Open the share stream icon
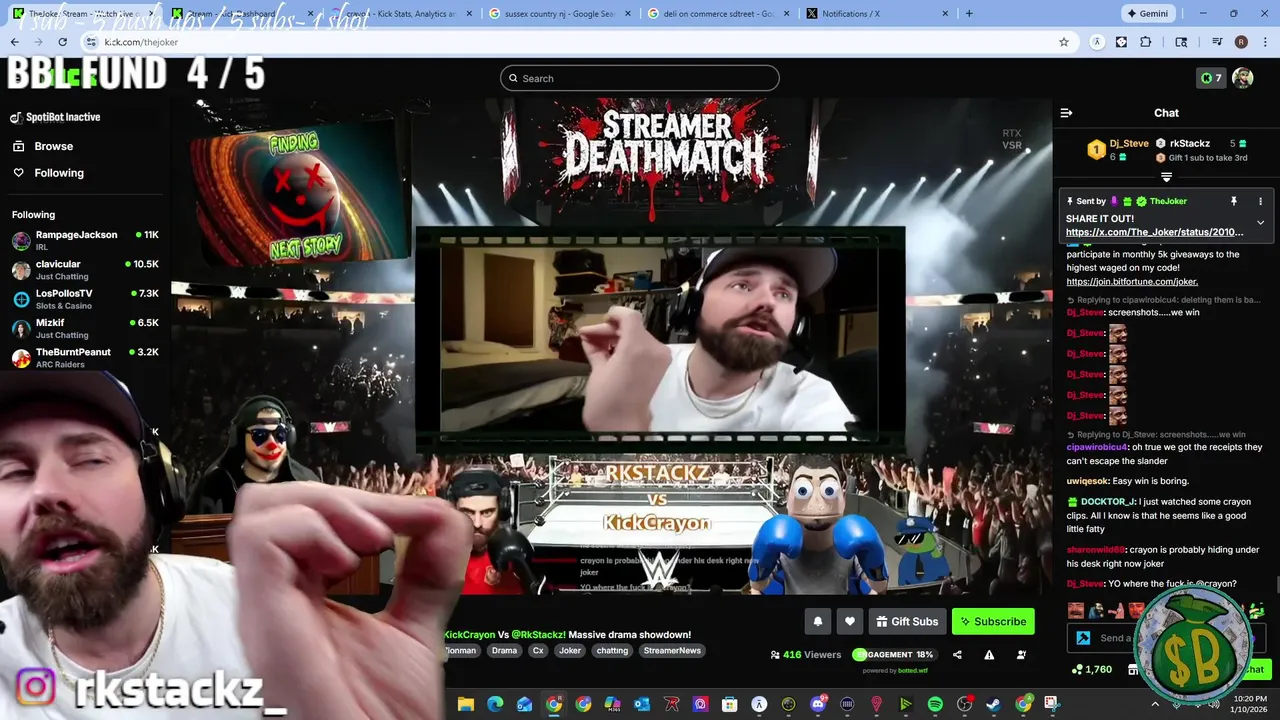Image resolution: width=1280 pixels, height=720 pixels. (957, 655)
